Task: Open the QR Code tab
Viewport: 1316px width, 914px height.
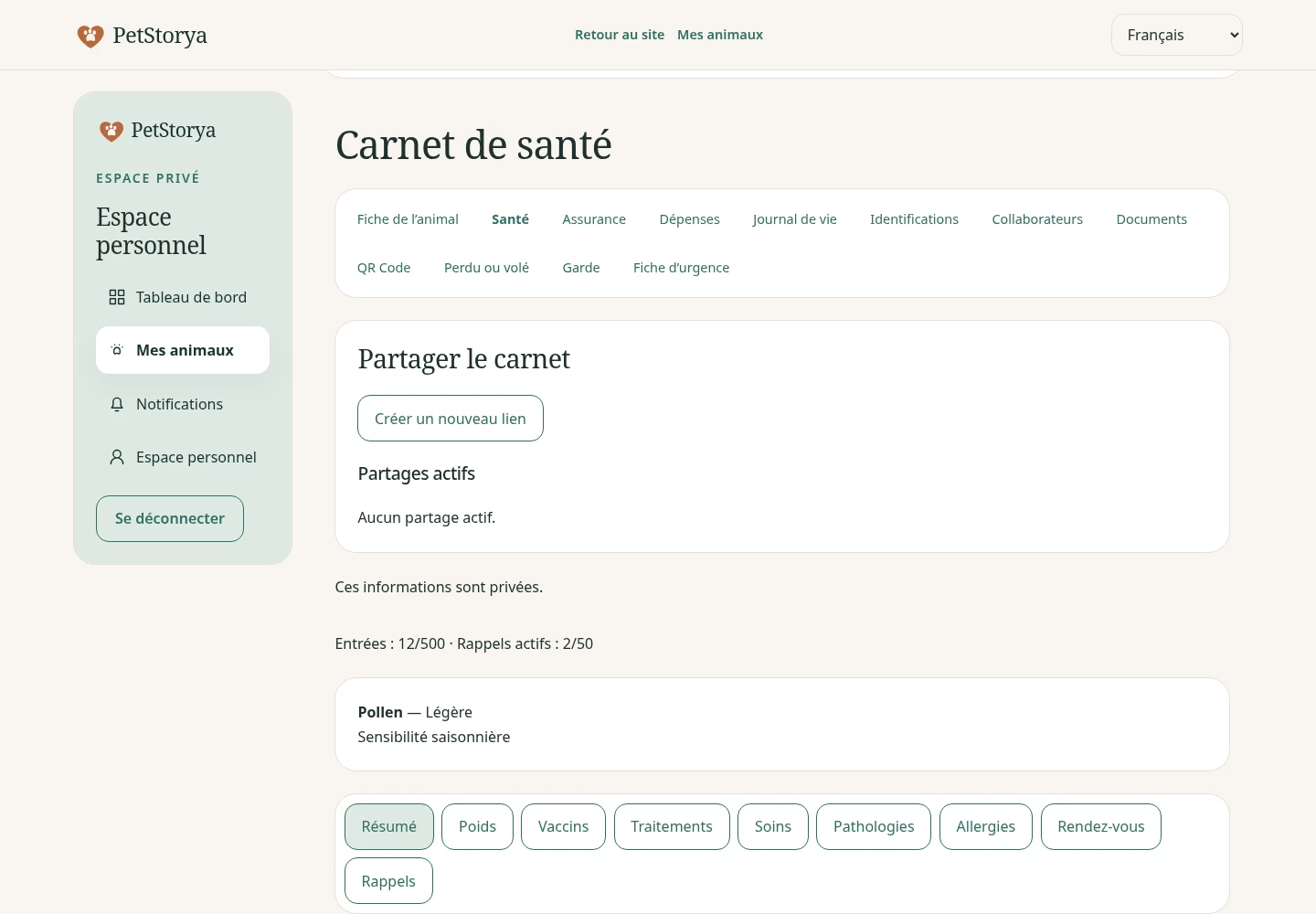Action: [384, 268]
